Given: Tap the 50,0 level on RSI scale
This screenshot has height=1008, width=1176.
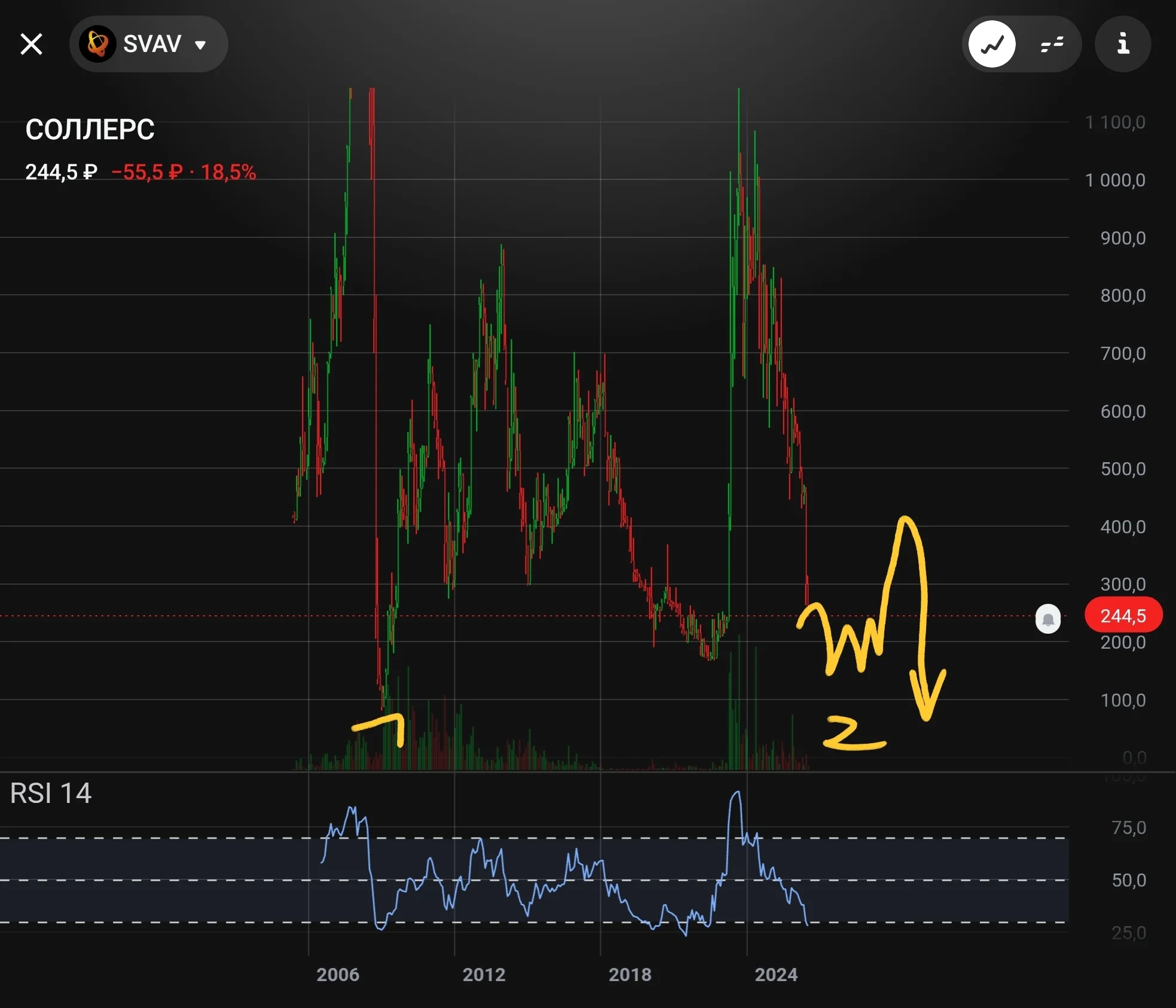Looking at the screenshot, I should (x=1129, y=879).
